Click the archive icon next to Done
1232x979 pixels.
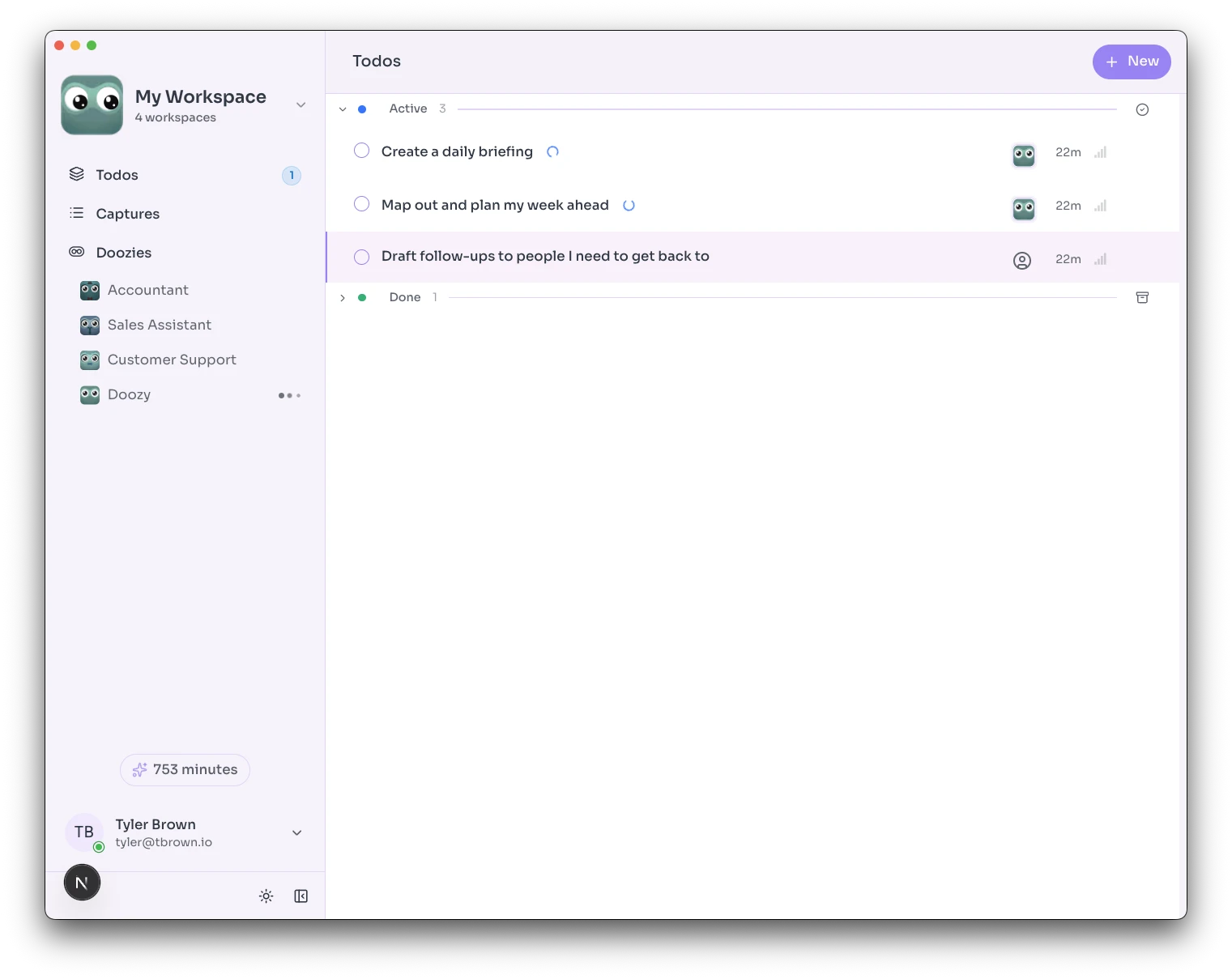coord(1142,297)
